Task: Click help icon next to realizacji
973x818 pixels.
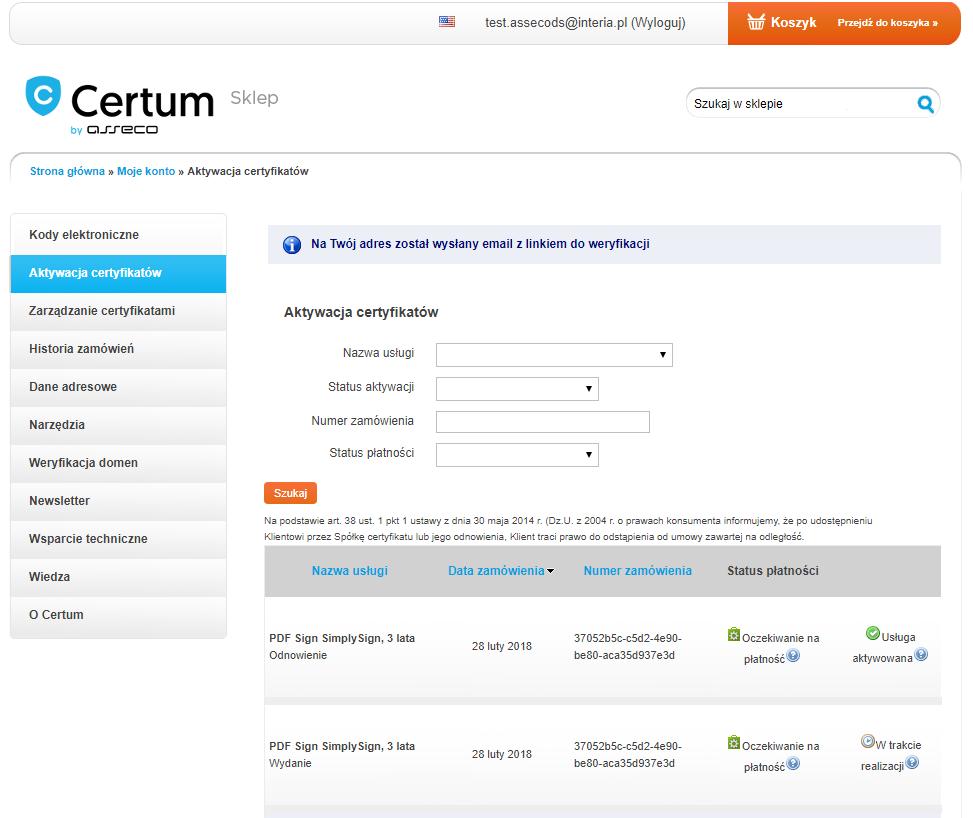Action: pos(912,763)
